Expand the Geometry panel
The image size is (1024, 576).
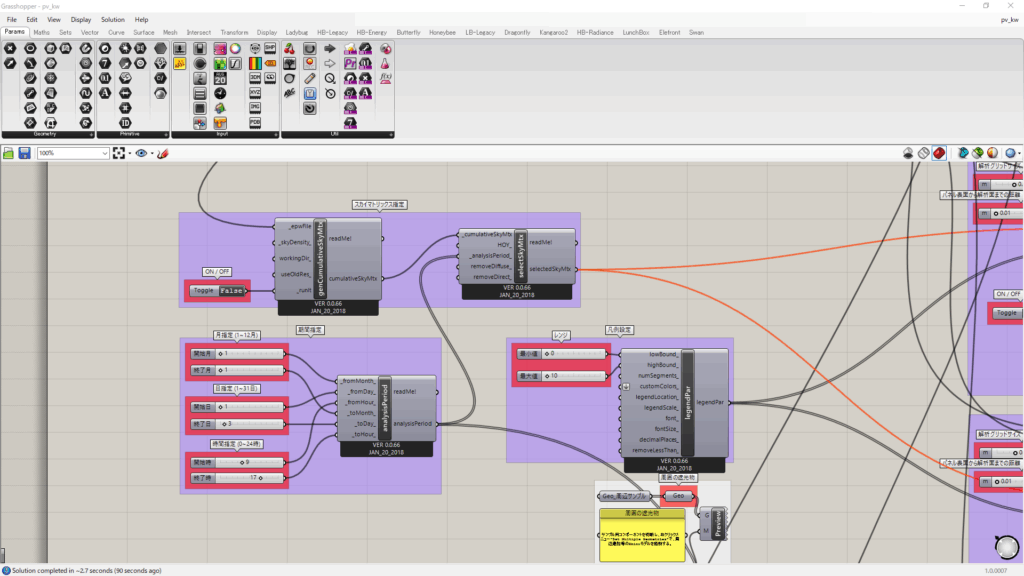click(x=93, y=134)
